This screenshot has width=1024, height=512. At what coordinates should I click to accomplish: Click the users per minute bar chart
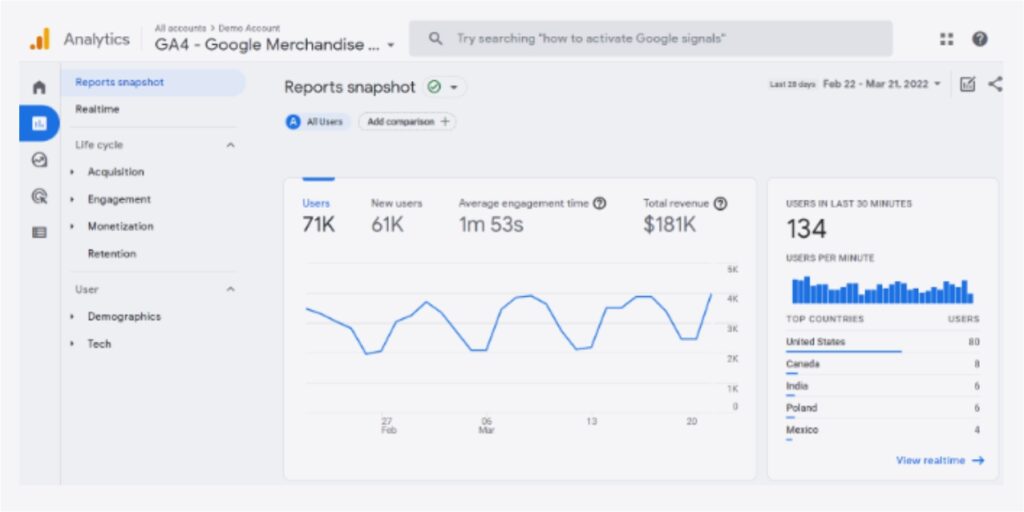tap(882, 290)
